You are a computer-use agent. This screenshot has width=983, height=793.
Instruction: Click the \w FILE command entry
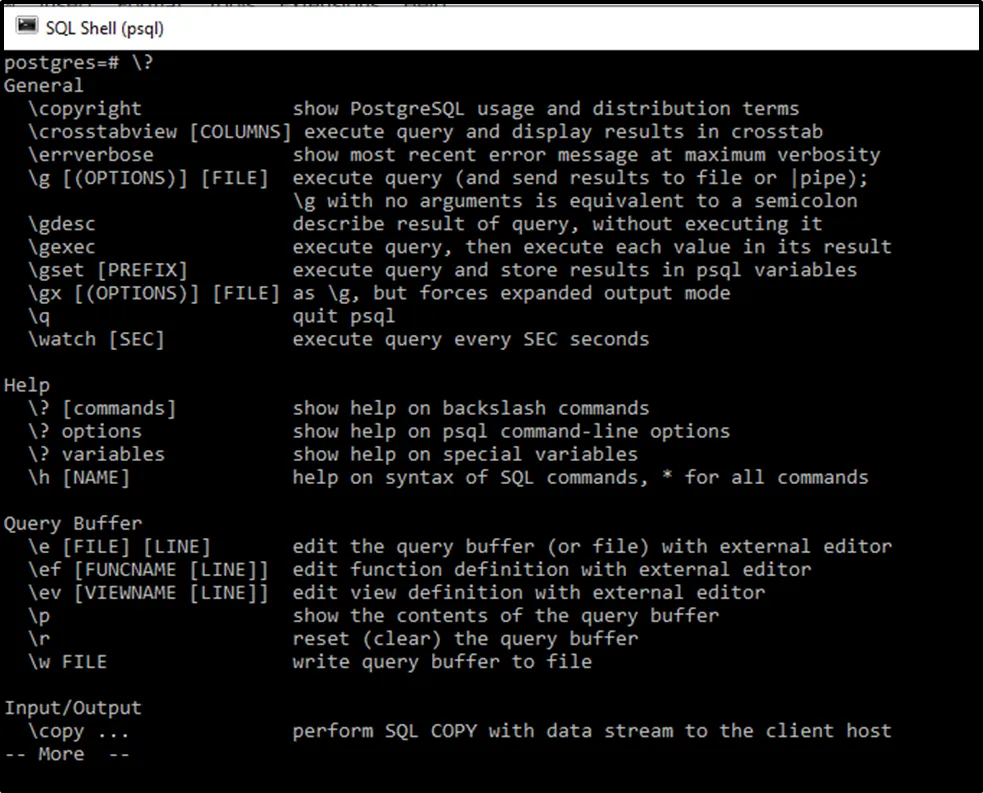click(x=68, y=661)
